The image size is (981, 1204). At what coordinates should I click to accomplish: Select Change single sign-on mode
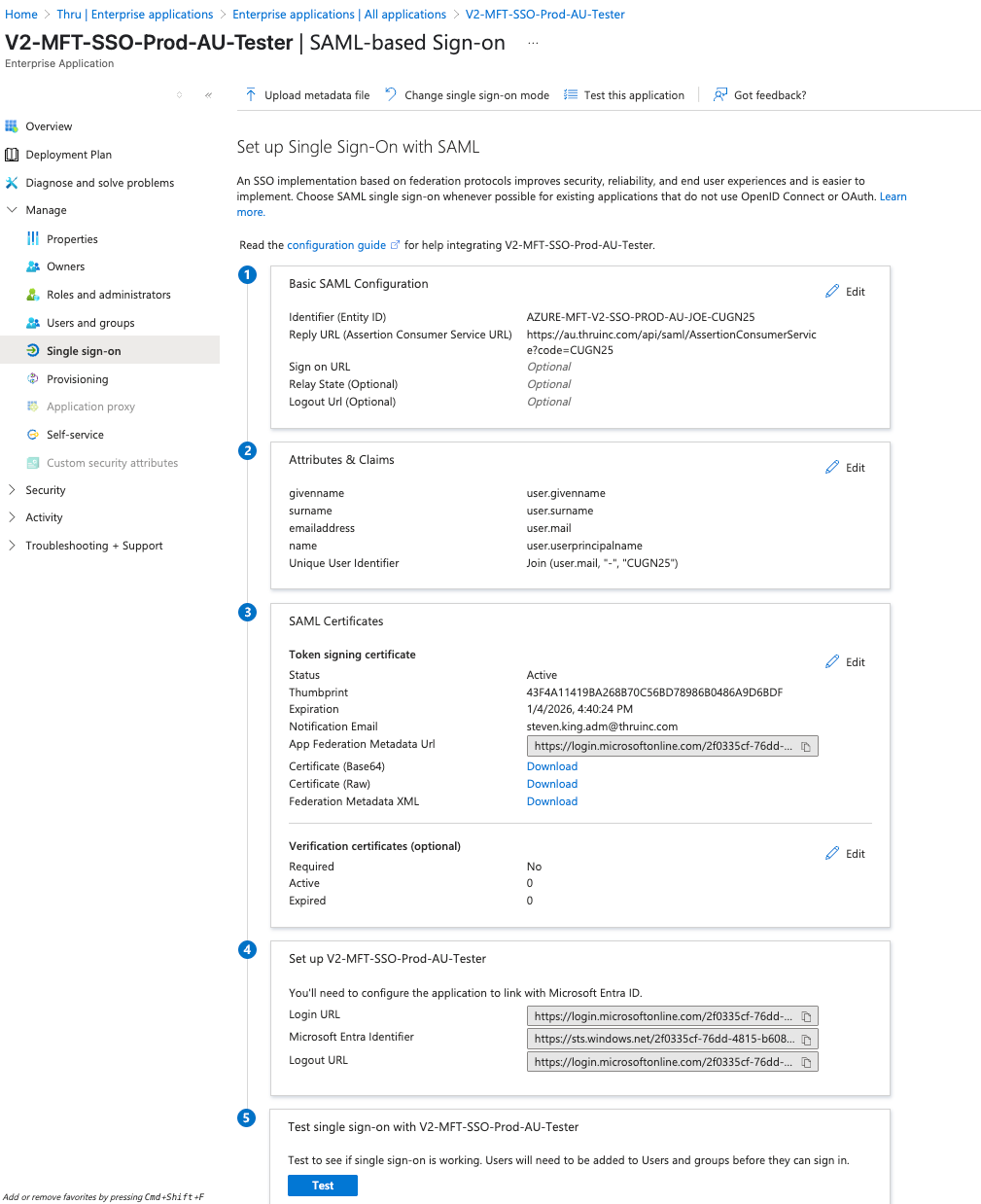click(467, 95)
